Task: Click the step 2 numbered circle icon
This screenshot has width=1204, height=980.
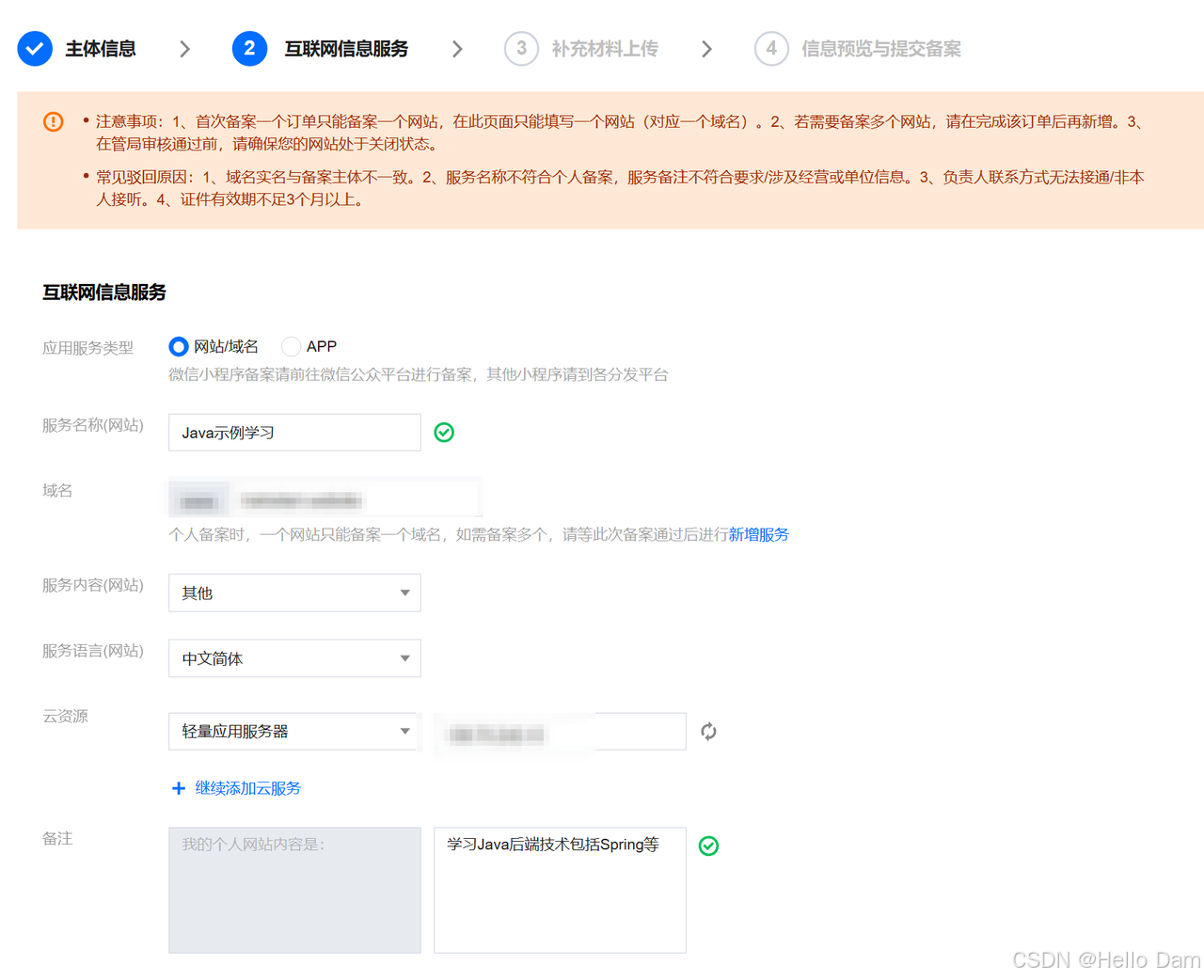Action: tap(249, 48)
